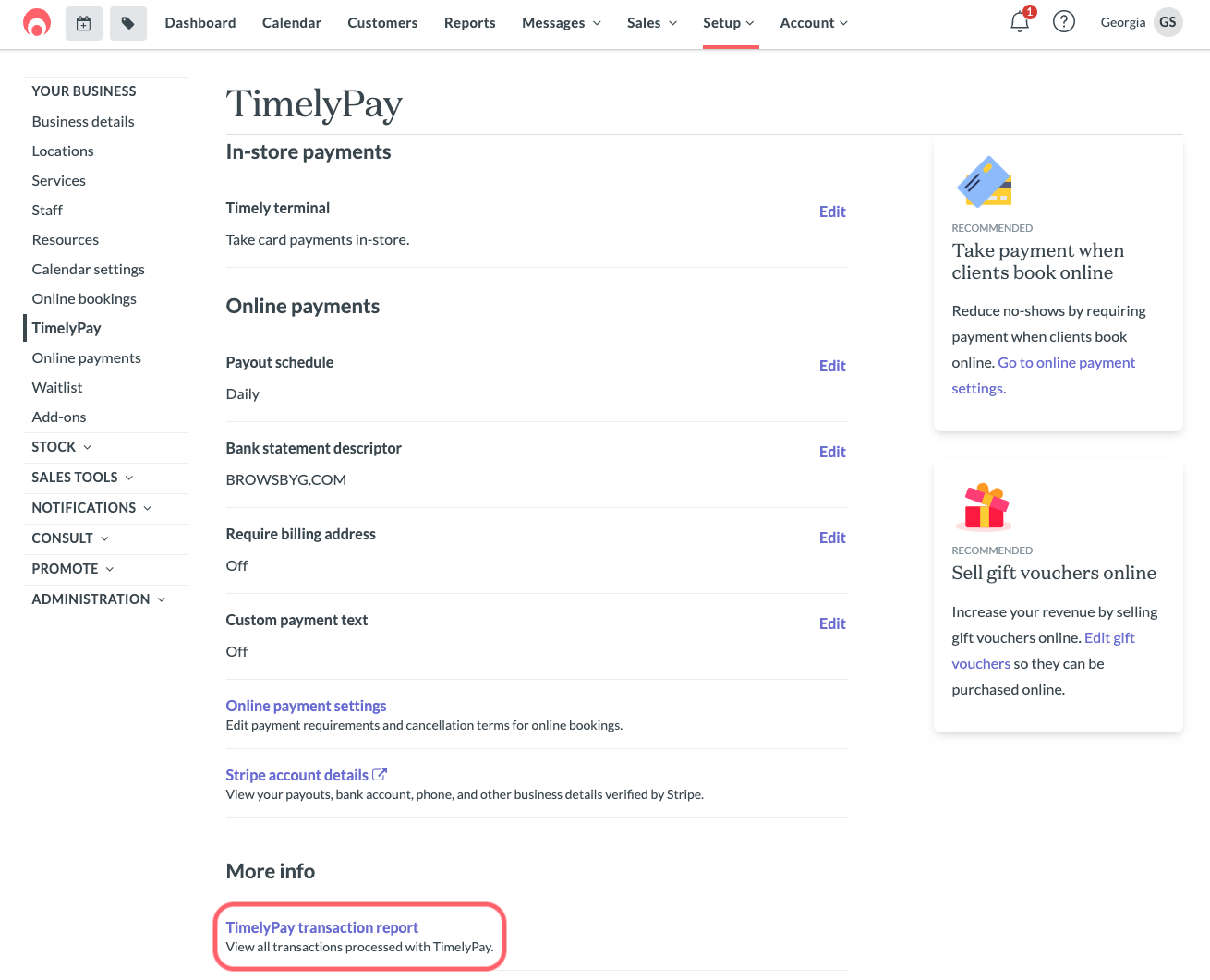Click the credit card illustration
Image resolution: width=1210 pixels, height=980 pixels.
coord(985,181)
